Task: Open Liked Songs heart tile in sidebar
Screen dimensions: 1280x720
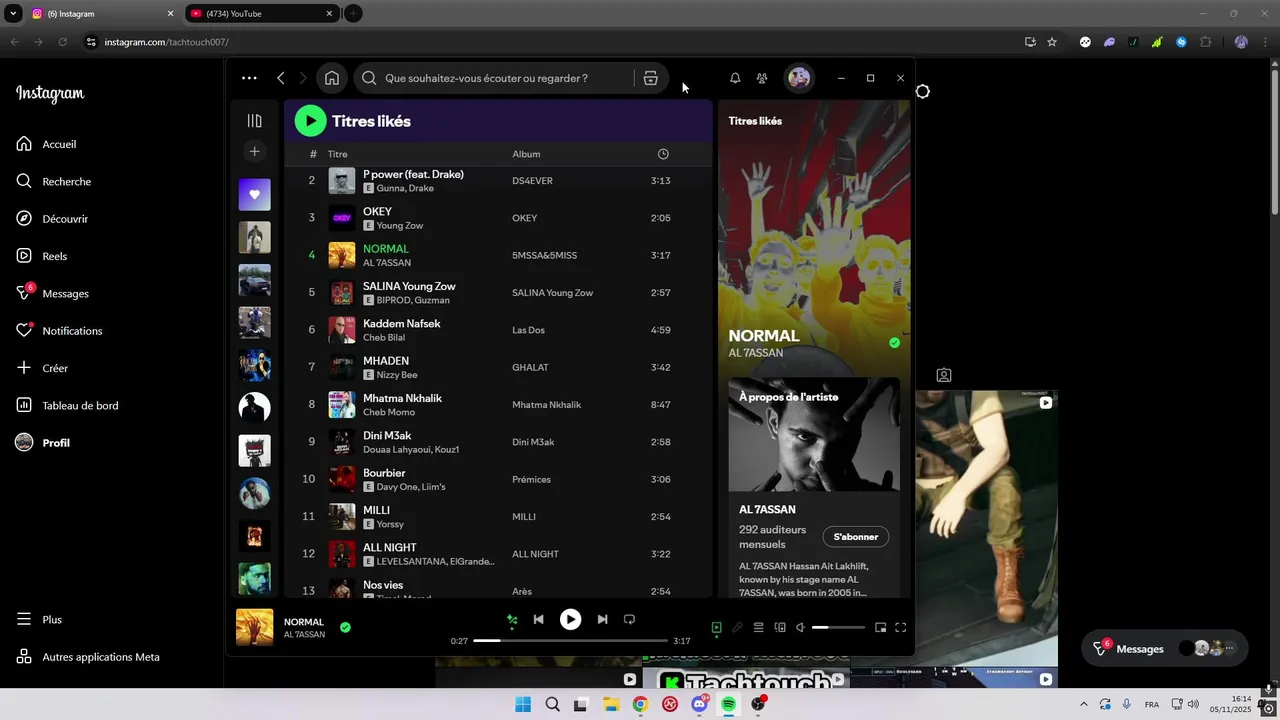Action: (x=254, y=194)
